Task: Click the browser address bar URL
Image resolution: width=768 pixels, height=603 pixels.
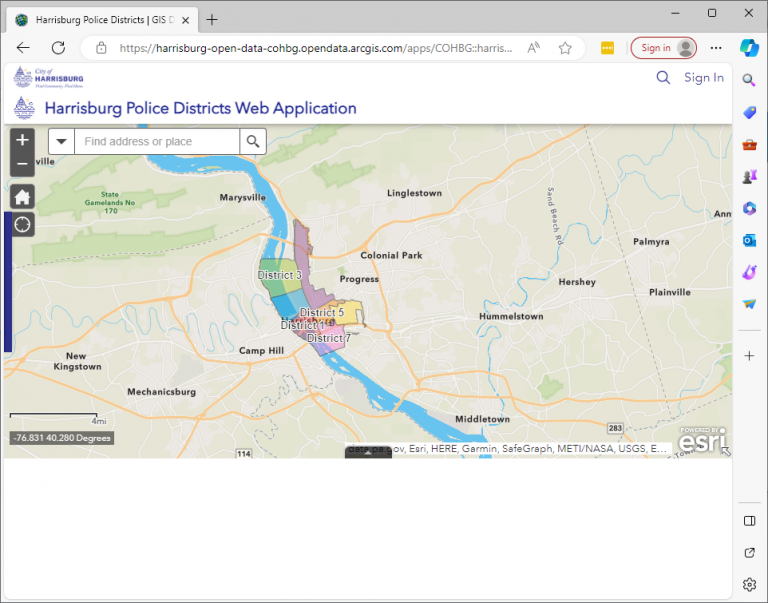Action: coord(315,48)
